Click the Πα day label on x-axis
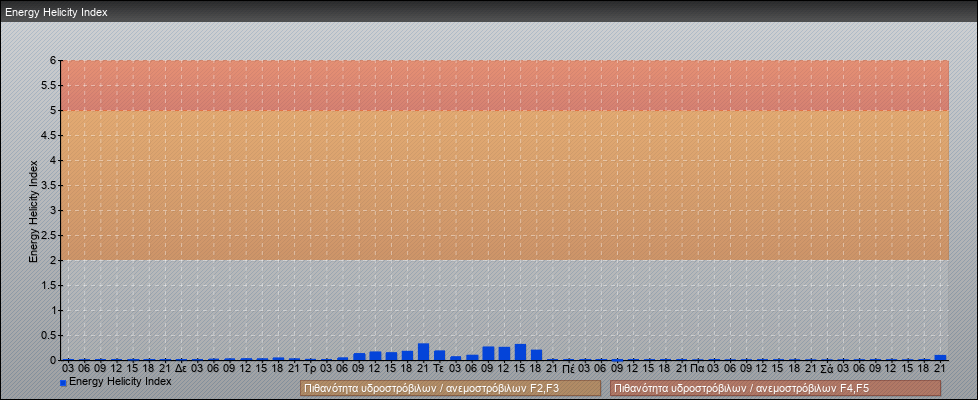This screenshot has height=400, width=978. tap(697, 368)
